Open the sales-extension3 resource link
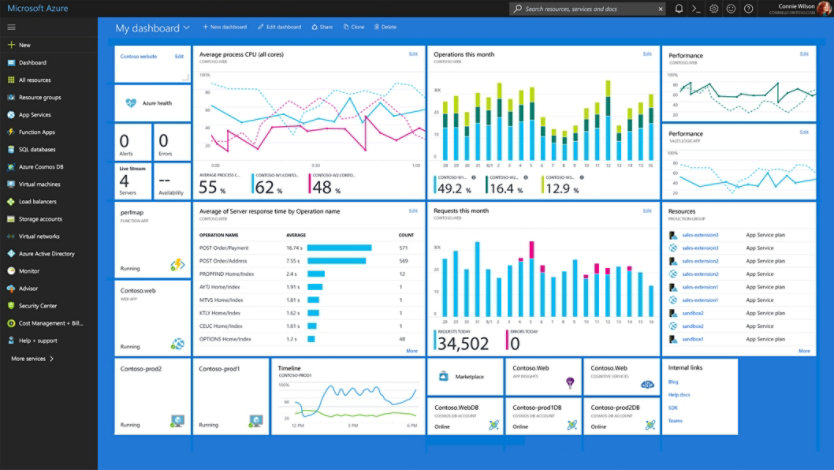834x470 pixels. 699,235
